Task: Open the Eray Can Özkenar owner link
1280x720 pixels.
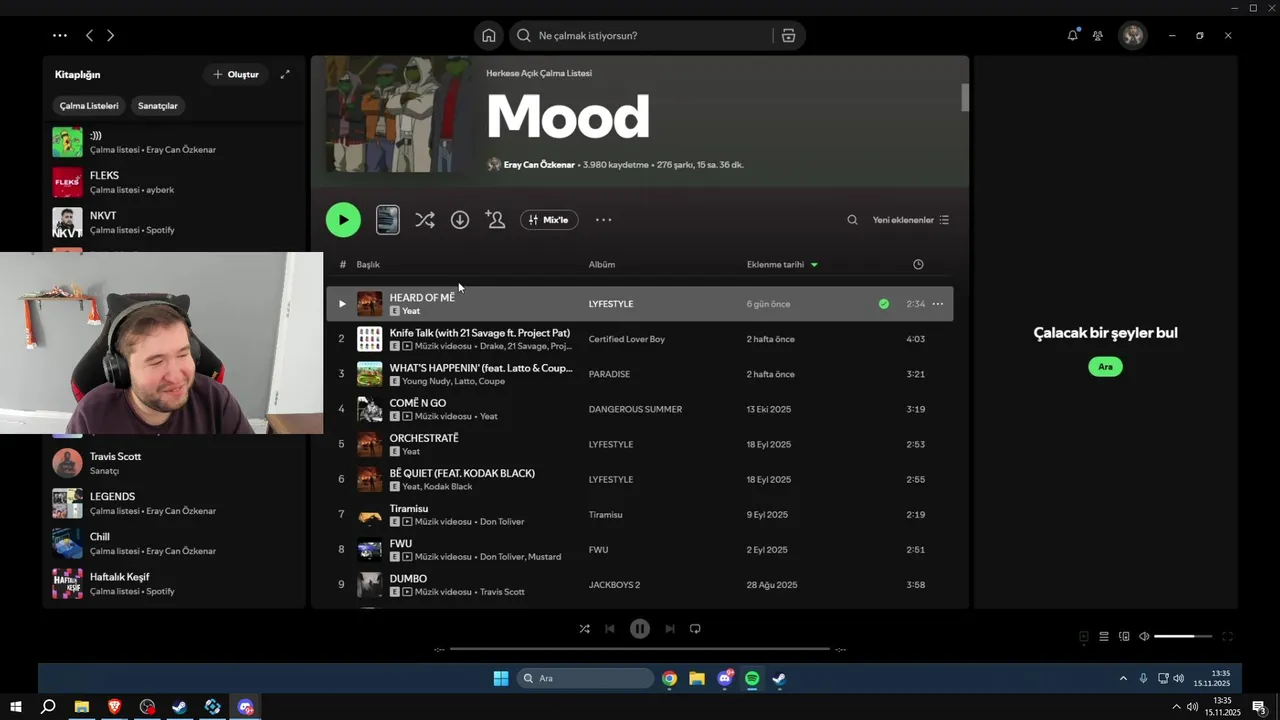Action: click(539, 165)
